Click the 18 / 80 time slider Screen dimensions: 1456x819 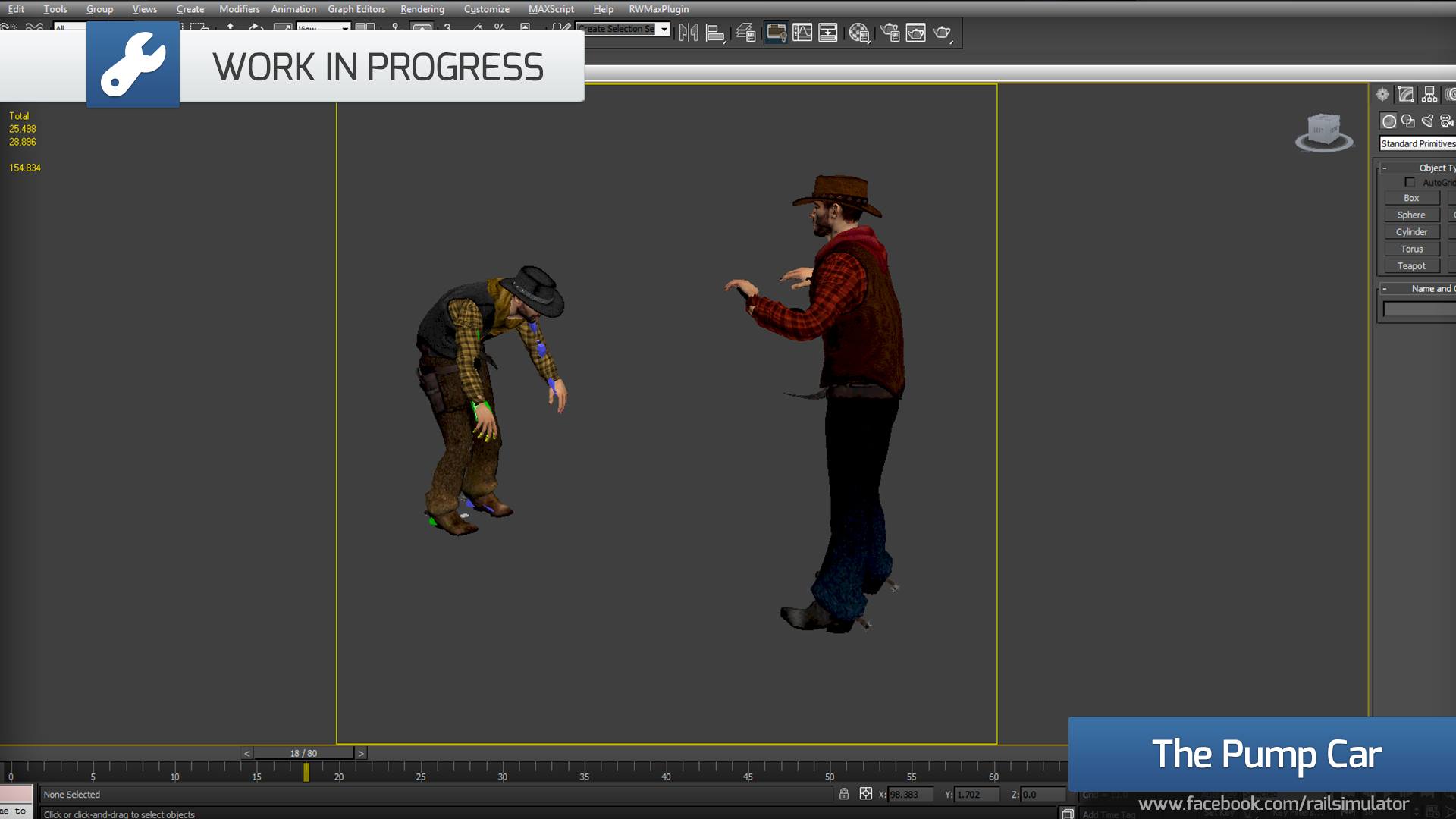point(303,753)
